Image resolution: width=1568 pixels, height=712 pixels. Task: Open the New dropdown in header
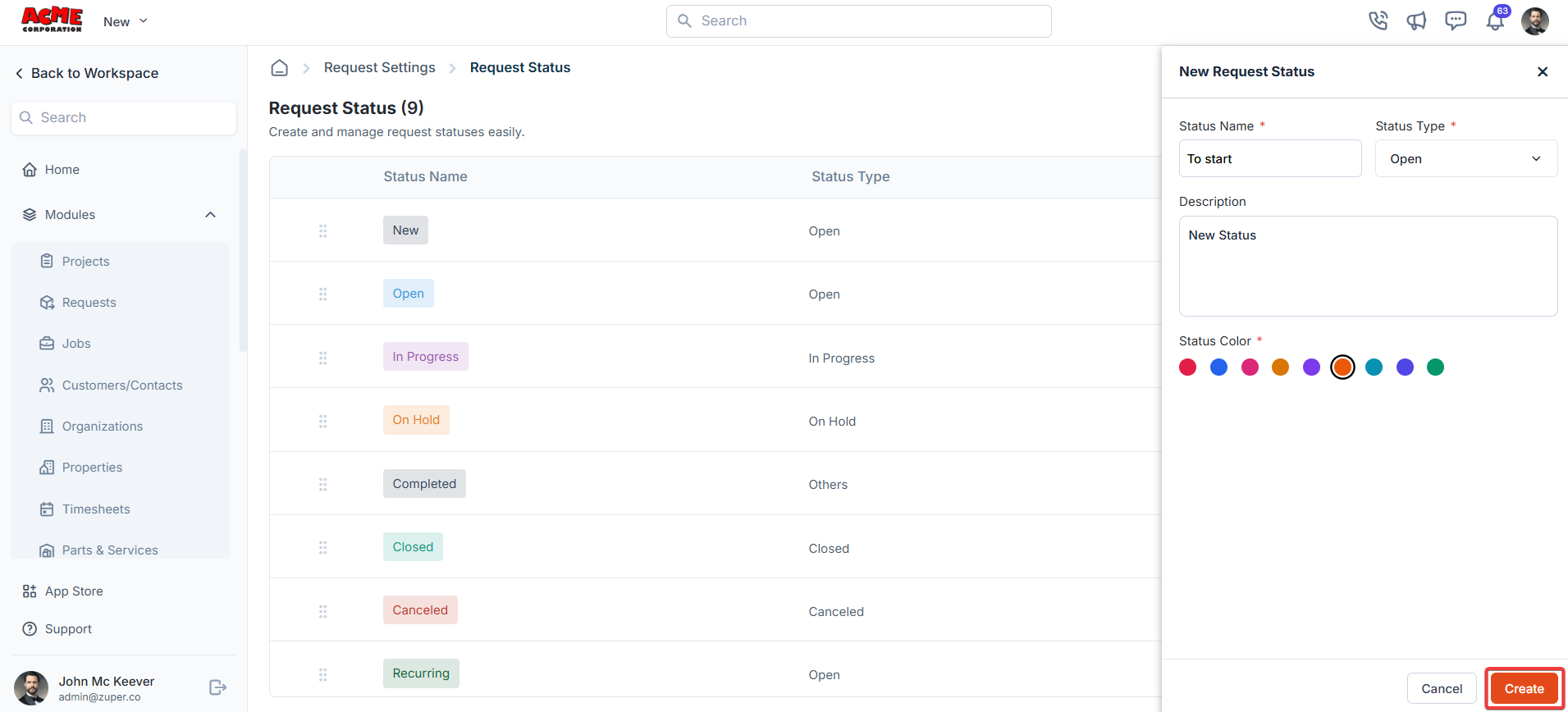(126, 21)
